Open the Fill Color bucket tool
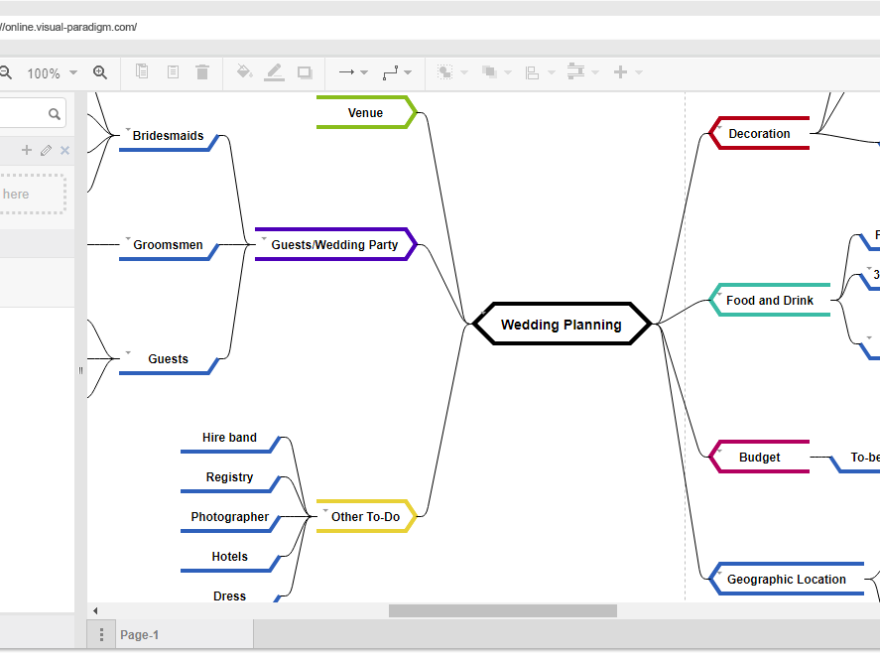Screen dimensions: 880x660 (x=244, y=72)
